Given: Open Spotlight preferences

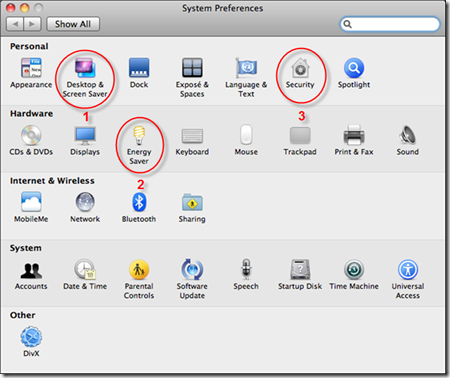Looking at the screenshot, I should click(x=354, y=73).
